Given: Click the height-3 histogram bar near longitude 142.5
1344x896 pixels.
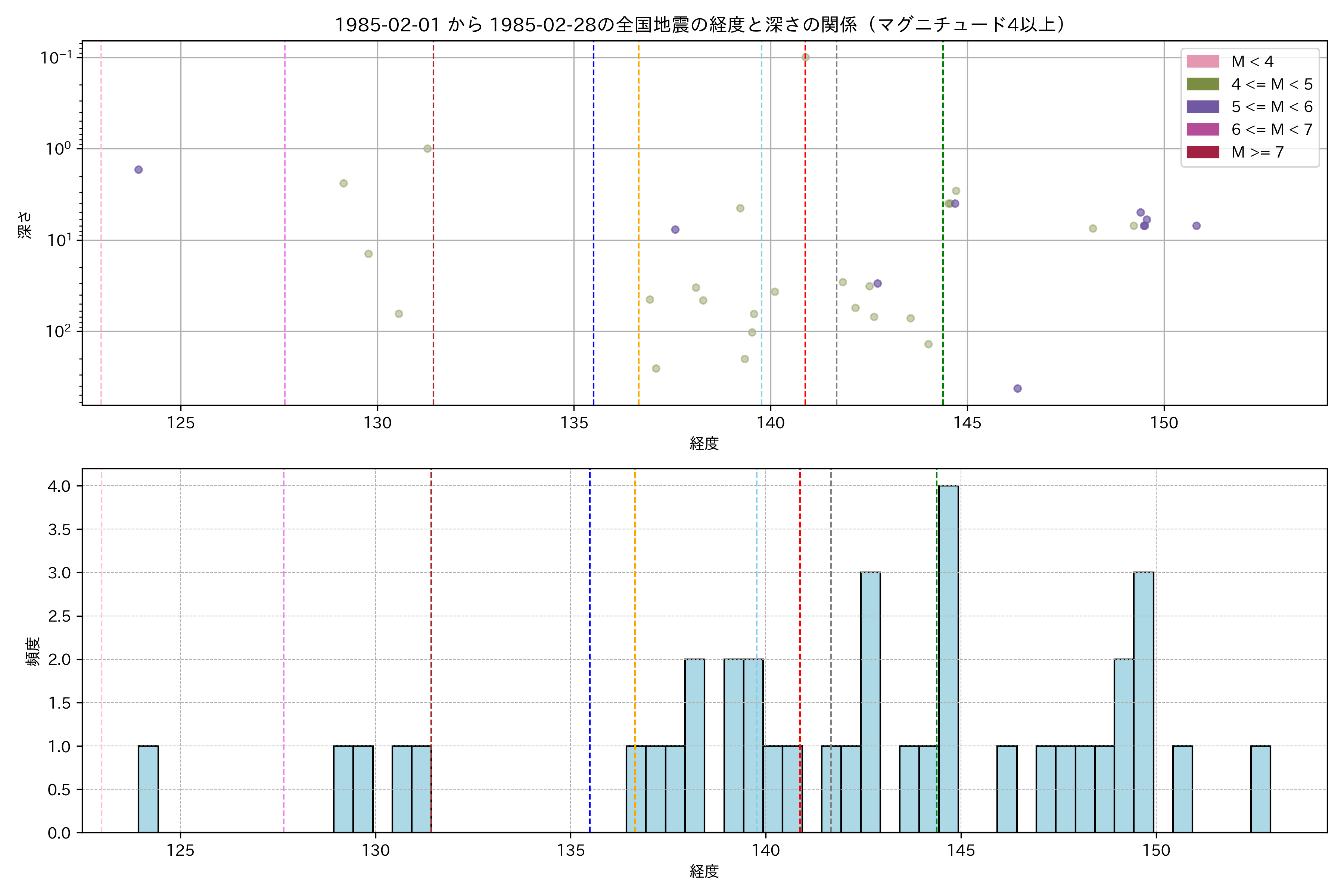Looking at the screenshot, I should pos(870,702).
